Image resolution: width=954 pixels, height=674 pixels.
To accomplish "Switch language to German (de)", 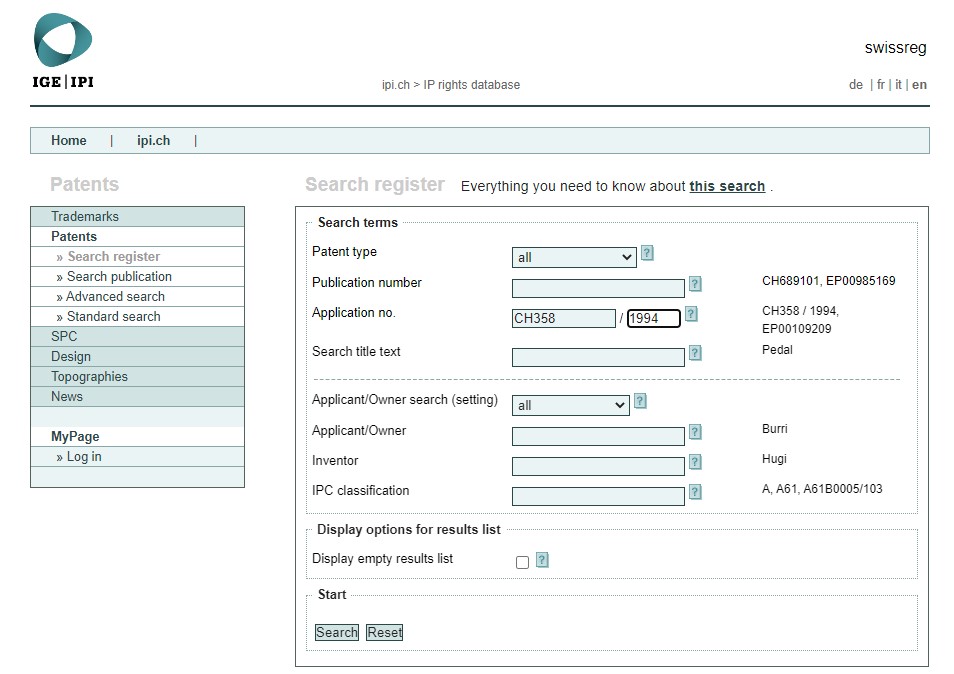I will tap(856, 85).
